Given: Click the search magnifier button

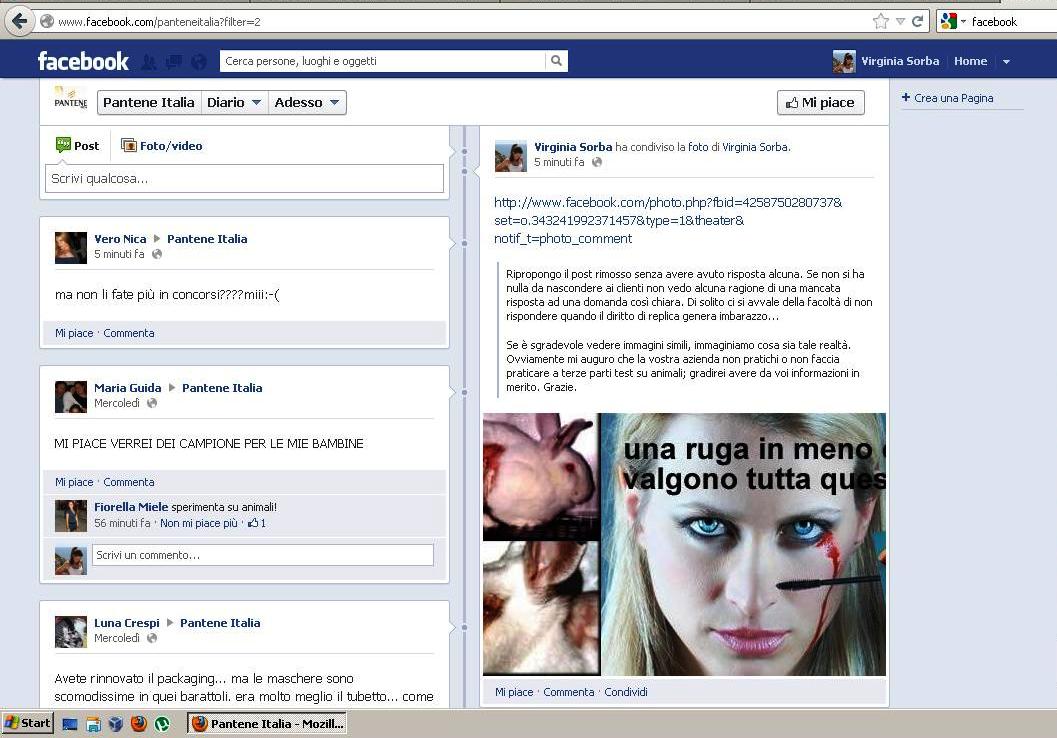Looking at the screenshot, I should [x=556, y=61].
